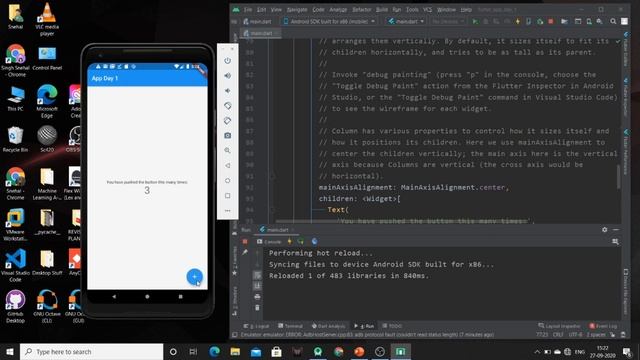Screen dimensions: 640x360
Task: Open Recycle Bin on desktop
Action: pos(16,140)
